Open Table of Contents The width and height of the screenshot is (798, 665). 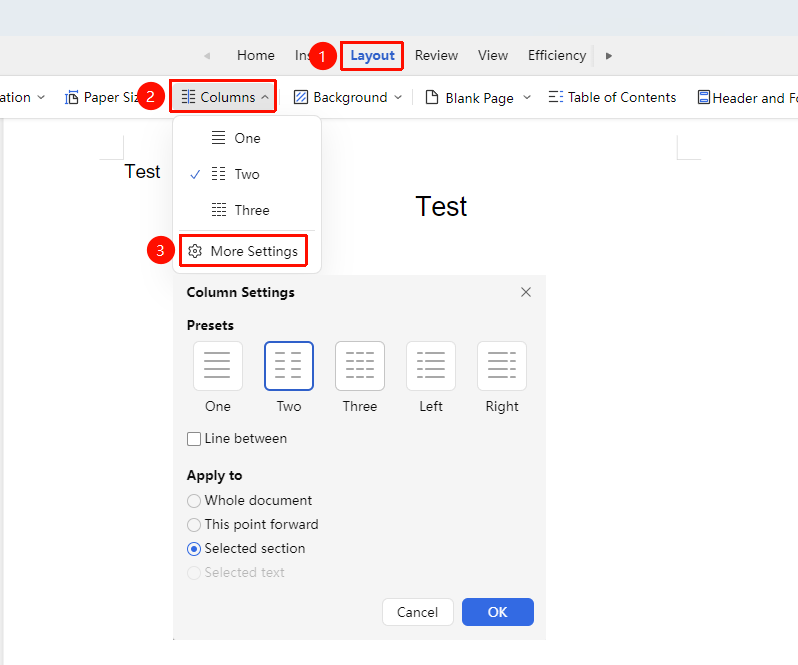(612, 97)
